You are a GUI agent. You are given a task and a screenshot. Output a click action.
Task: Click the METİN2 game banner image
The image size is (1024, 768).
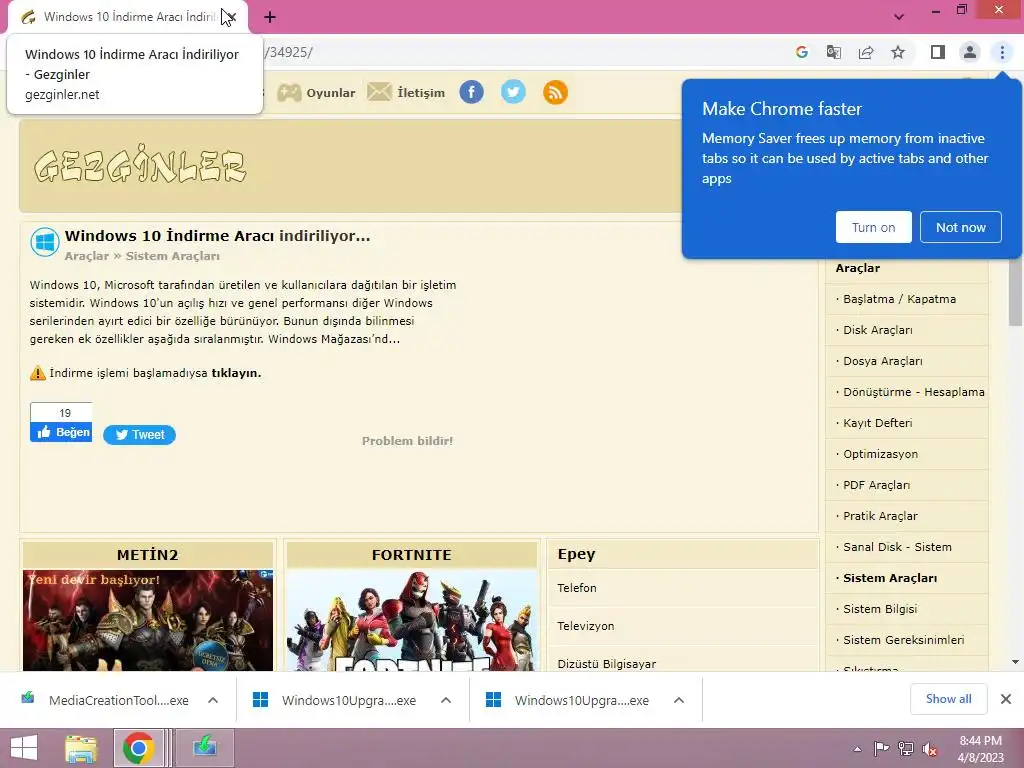tap(148, 620)
